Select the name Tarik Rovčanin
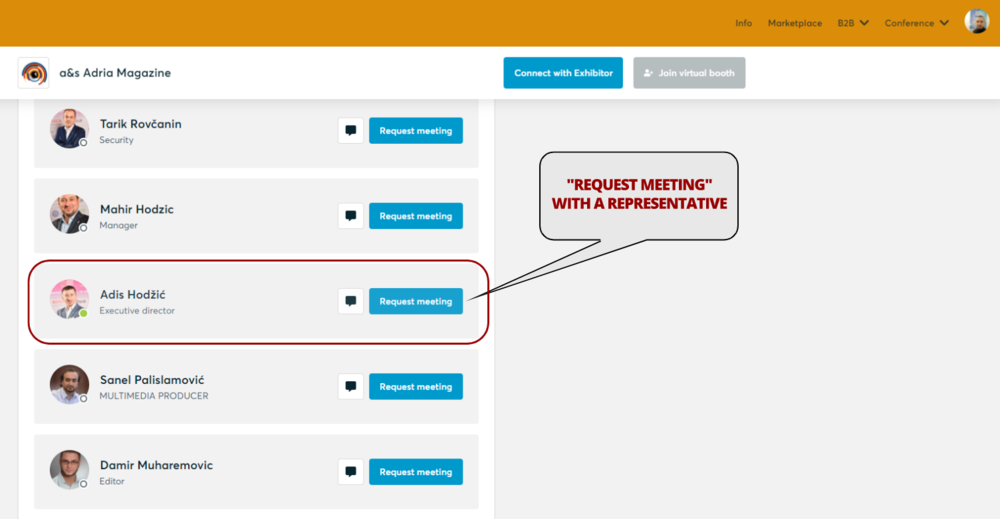This screenshot has width=1000, height=519. [x=140, y=124]
